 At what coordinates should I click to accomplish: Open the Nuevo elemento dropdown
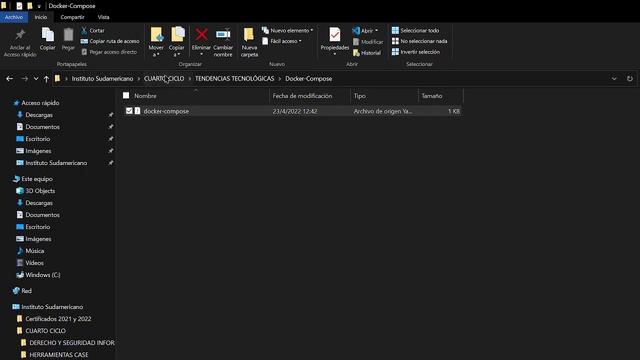[x=288, y=31]
